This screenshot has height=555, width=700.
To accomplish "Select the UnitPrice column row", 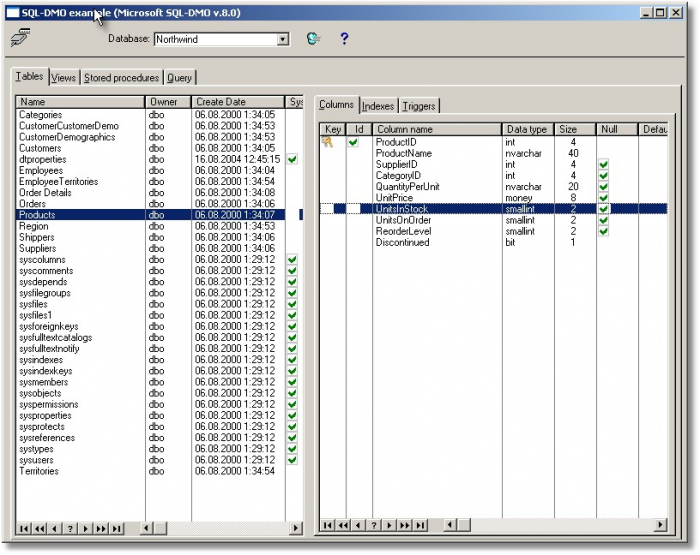I will click(493, 198).
